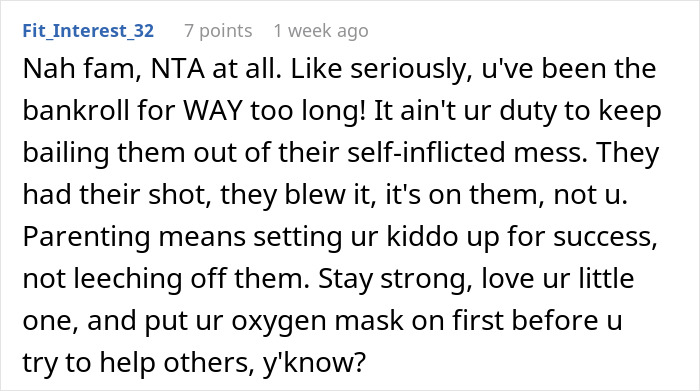Click the word bankroll in comment
The height and width of the screenshot is (391, 700).
point(76,111)
